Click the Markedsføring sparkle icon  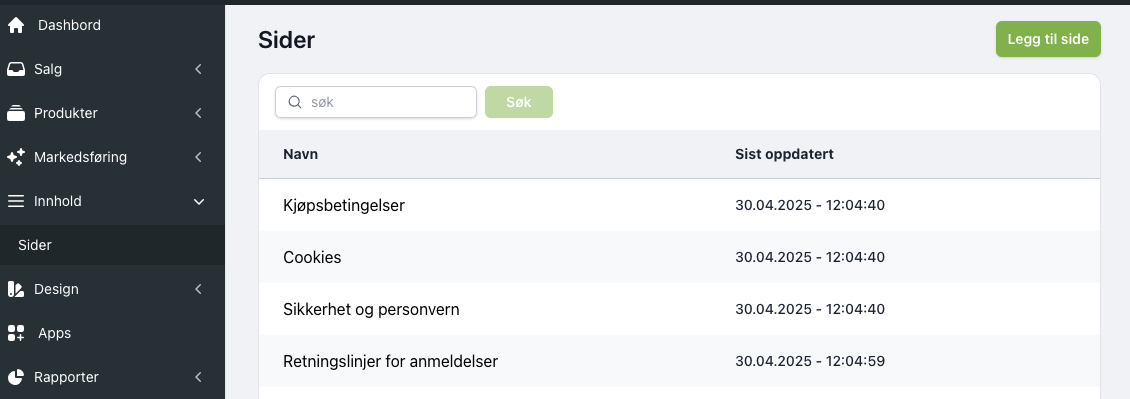[16, 157]
